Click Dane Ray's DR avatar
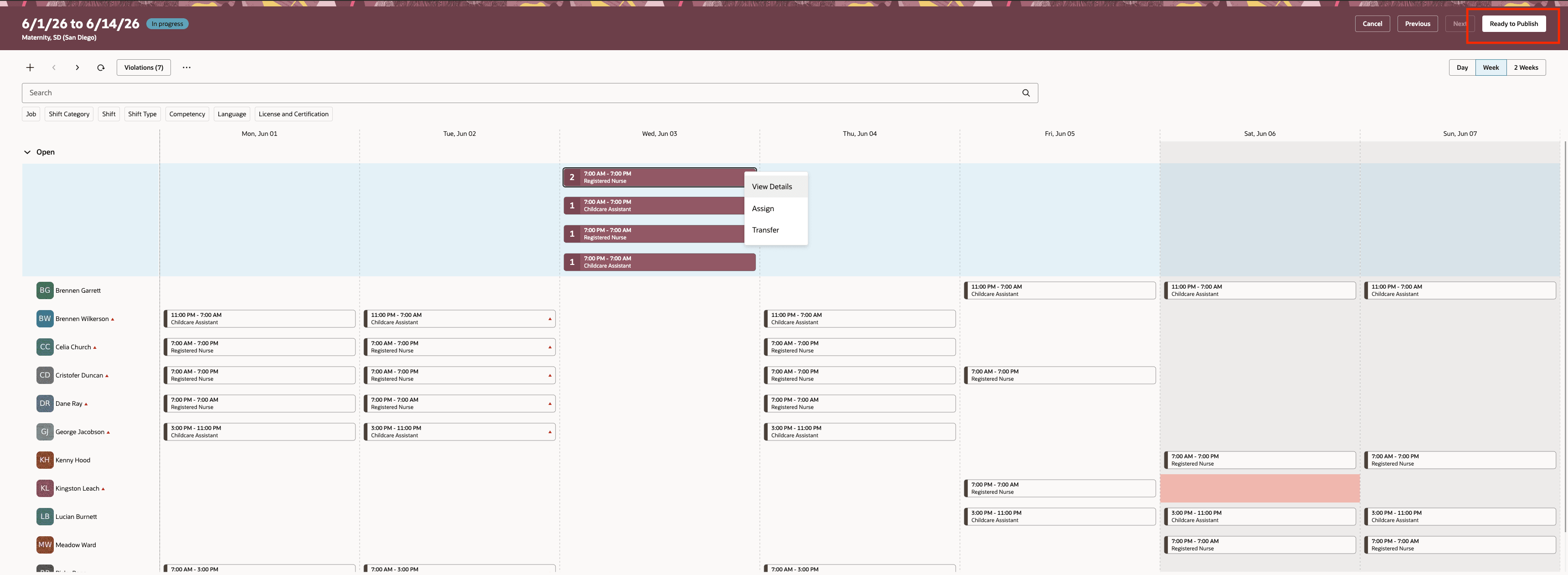 (45, 403)
